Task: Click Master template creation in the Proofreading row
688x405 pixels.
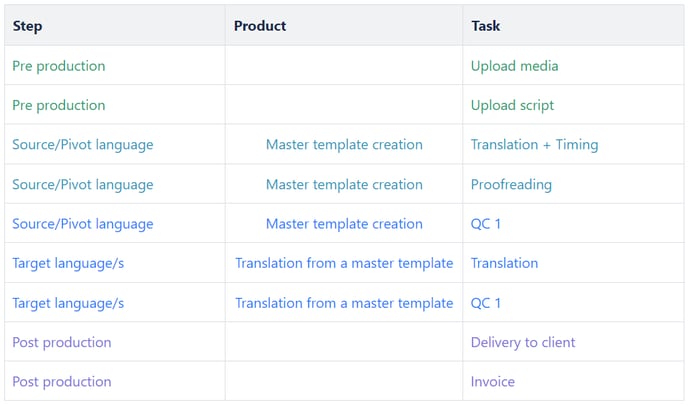Action: click(x=344, y=184)
